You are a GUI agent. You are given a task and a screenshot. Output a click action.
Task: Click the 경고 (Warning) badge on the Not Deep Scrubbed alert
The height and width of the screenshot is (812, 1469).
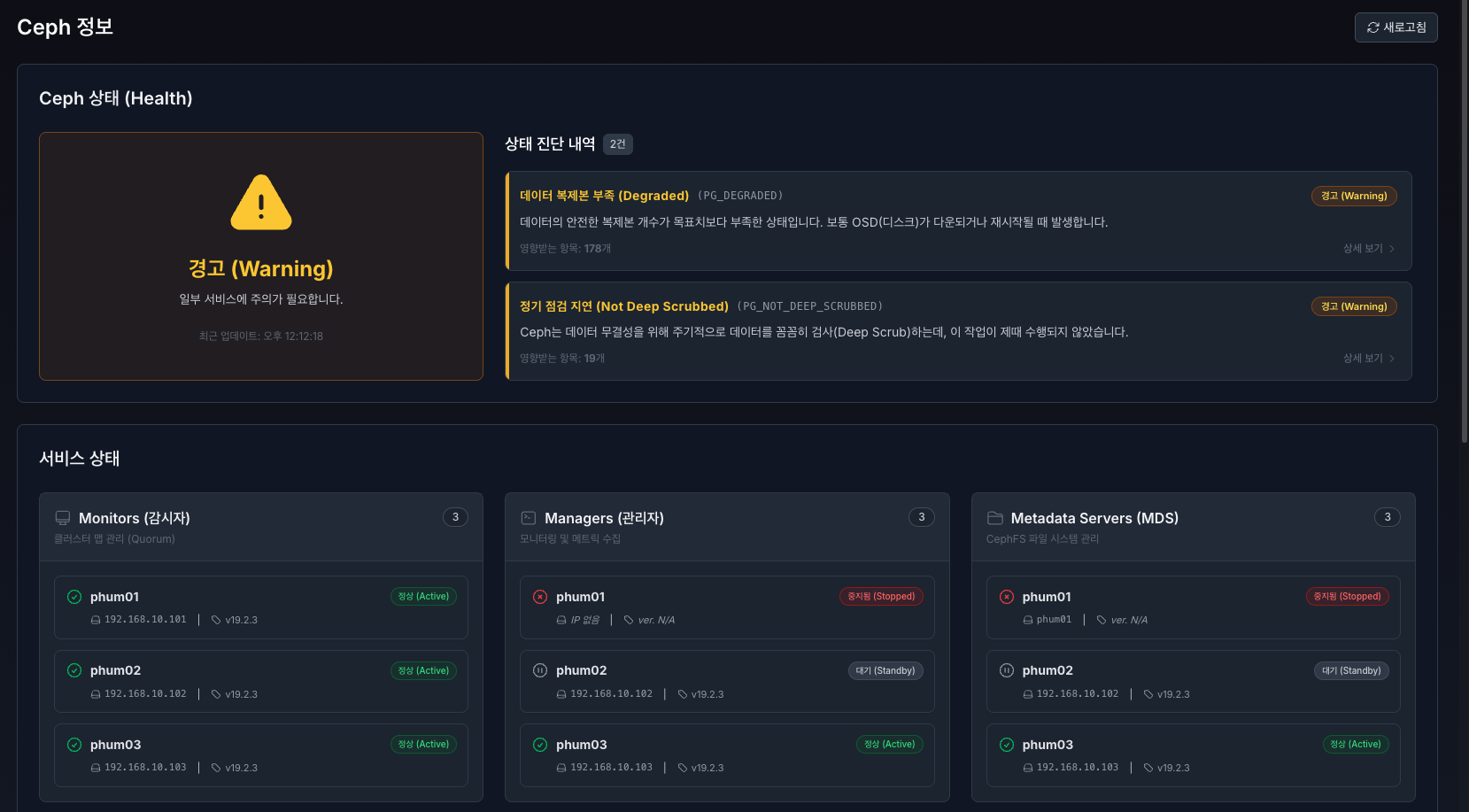pyautogui.click(x=1354, y=306)
